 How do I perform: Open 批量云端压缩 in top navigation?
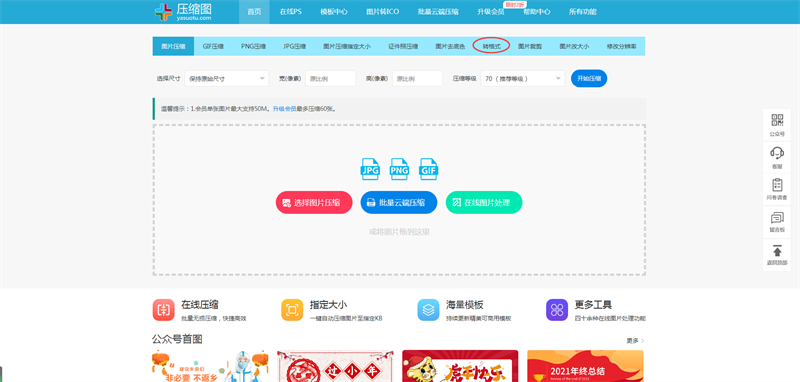click(x=438, y=12)
